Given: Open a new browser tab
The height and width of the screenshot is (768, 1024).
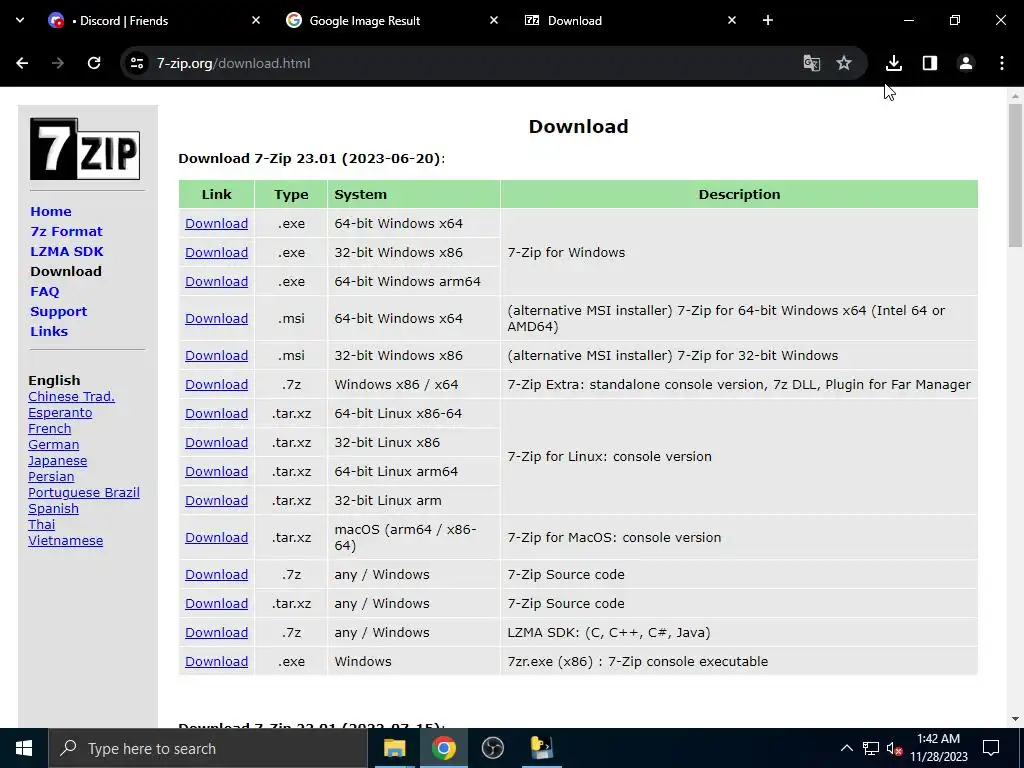Looking at the screenshot, I should pos(767,20).
